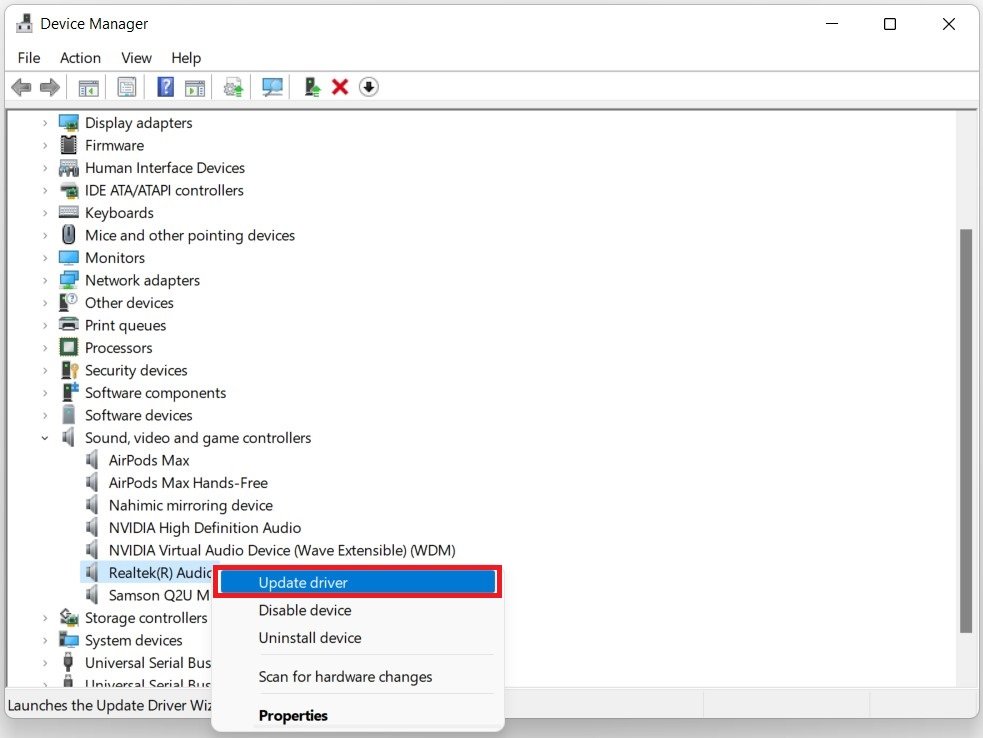The height and width of the screenshot is (738, 983).
Task: Click the Show/Hide Console Tree icon
Action: tap(89, 88)
